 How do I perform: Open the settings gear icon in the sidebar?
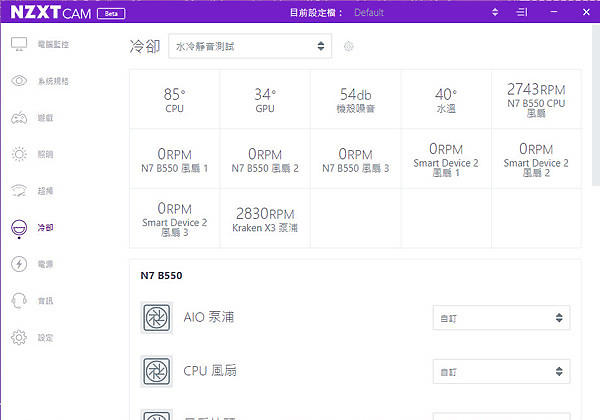(x=19, y=337)
